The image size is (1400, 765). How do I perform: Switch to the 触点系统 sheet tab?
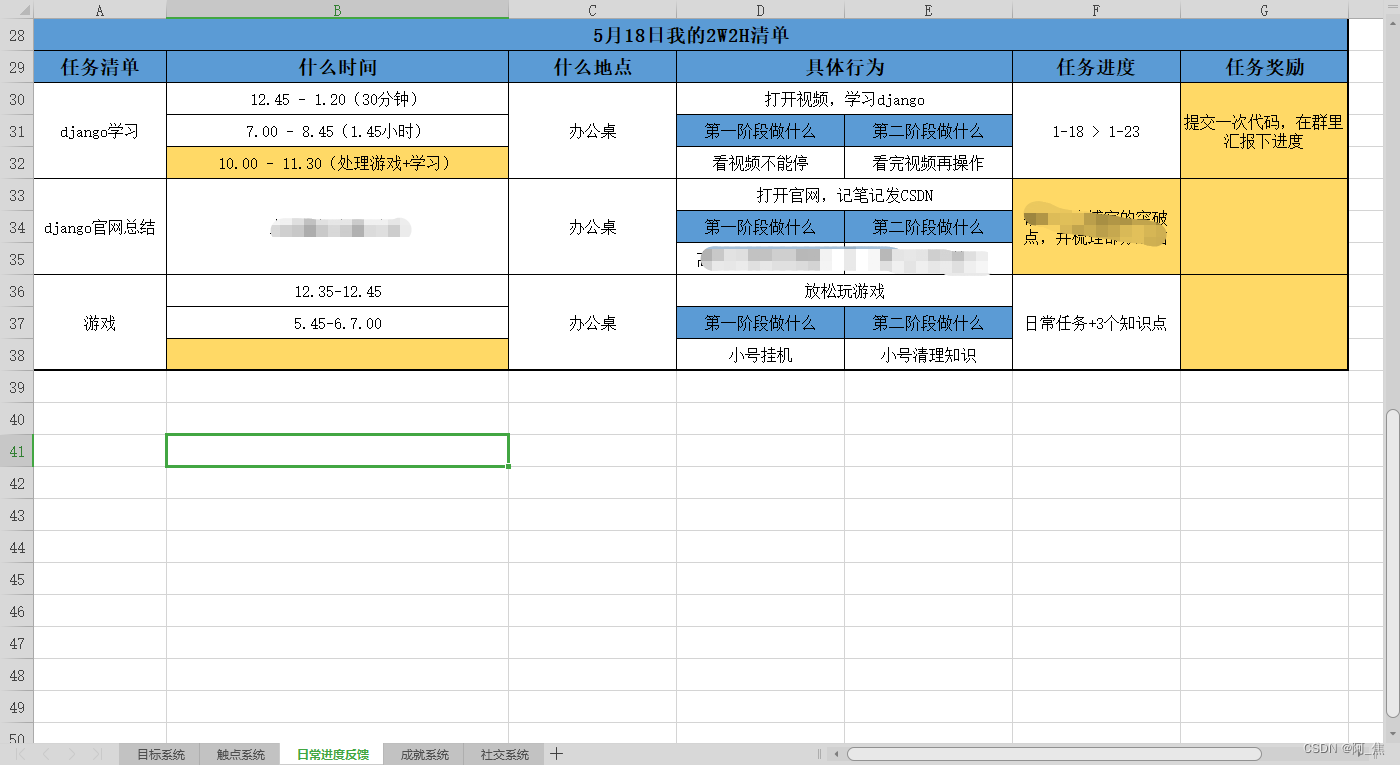240,755
